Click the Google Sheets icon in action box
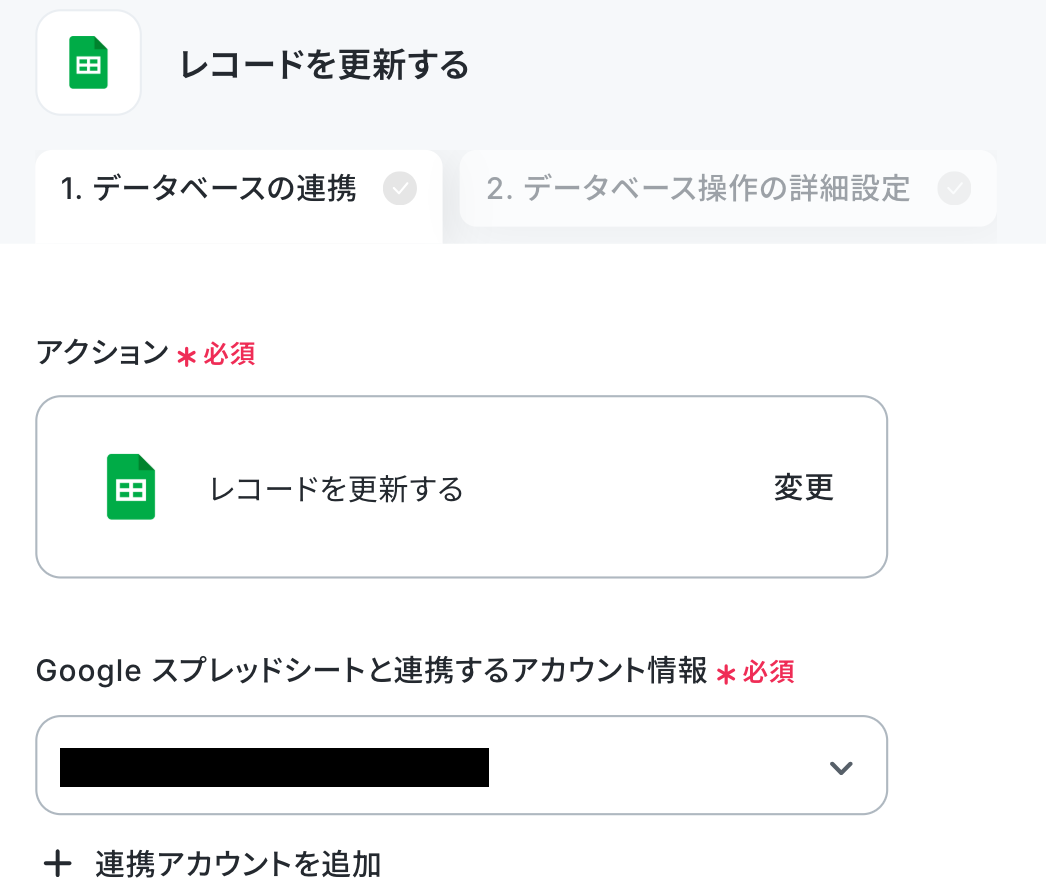 pyautogui.click(x=131, y=486)
